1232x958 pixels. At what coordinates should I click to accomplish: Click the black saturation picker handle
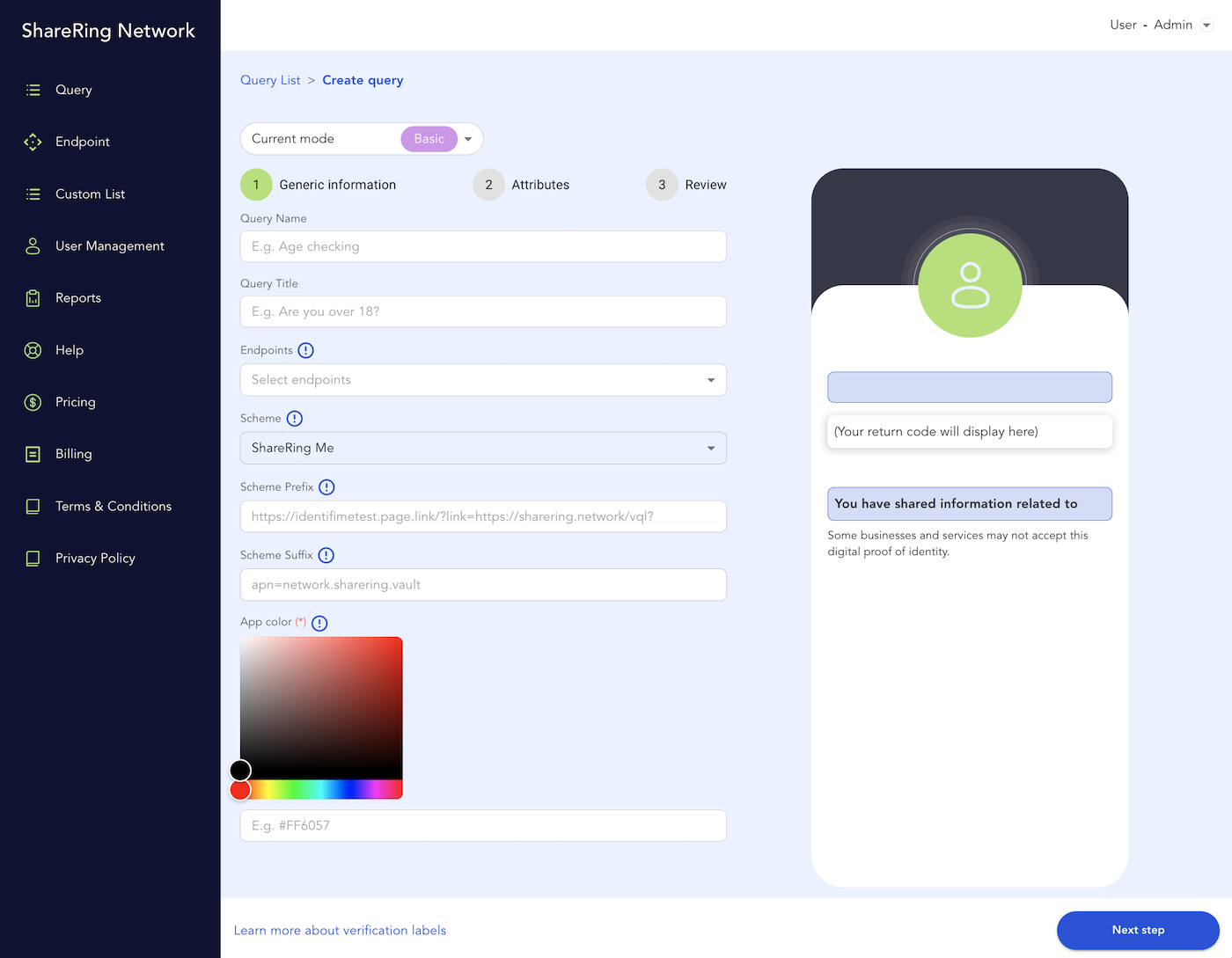[240, 771]
